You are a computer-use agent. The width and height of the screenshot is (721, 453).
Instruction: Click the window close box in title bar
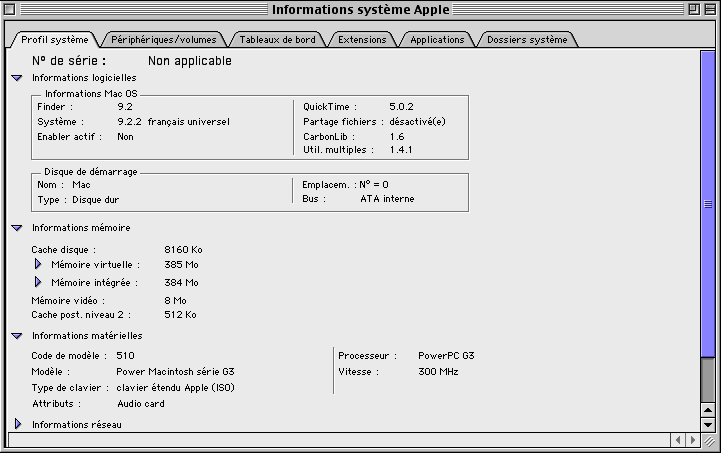point(10,9)
